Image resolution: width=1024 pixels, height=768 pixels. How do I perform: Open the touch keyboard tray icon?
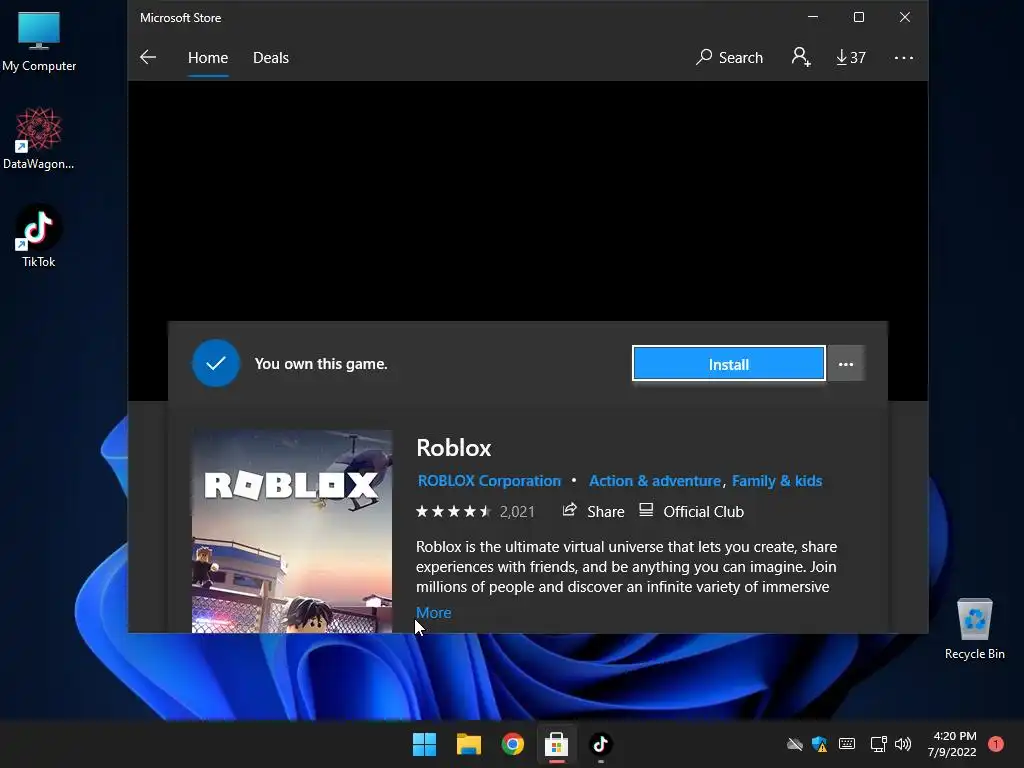[847, 744]
